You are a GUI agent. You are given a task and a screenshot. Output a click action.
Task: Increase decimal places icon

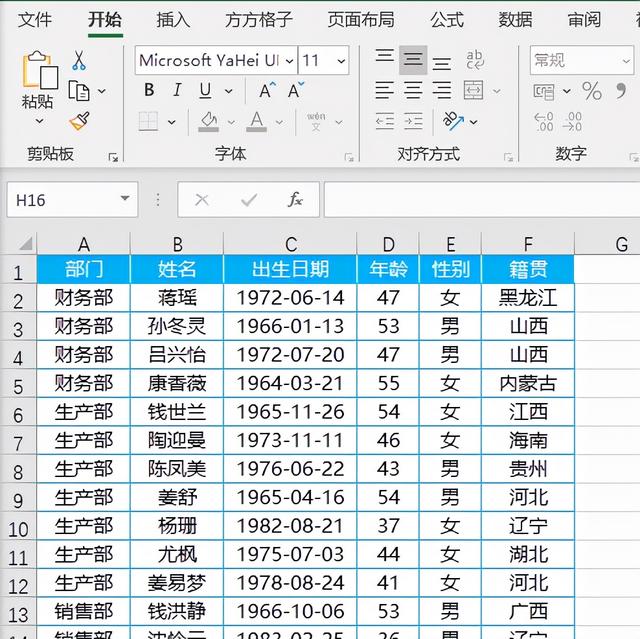pos(544,122)
